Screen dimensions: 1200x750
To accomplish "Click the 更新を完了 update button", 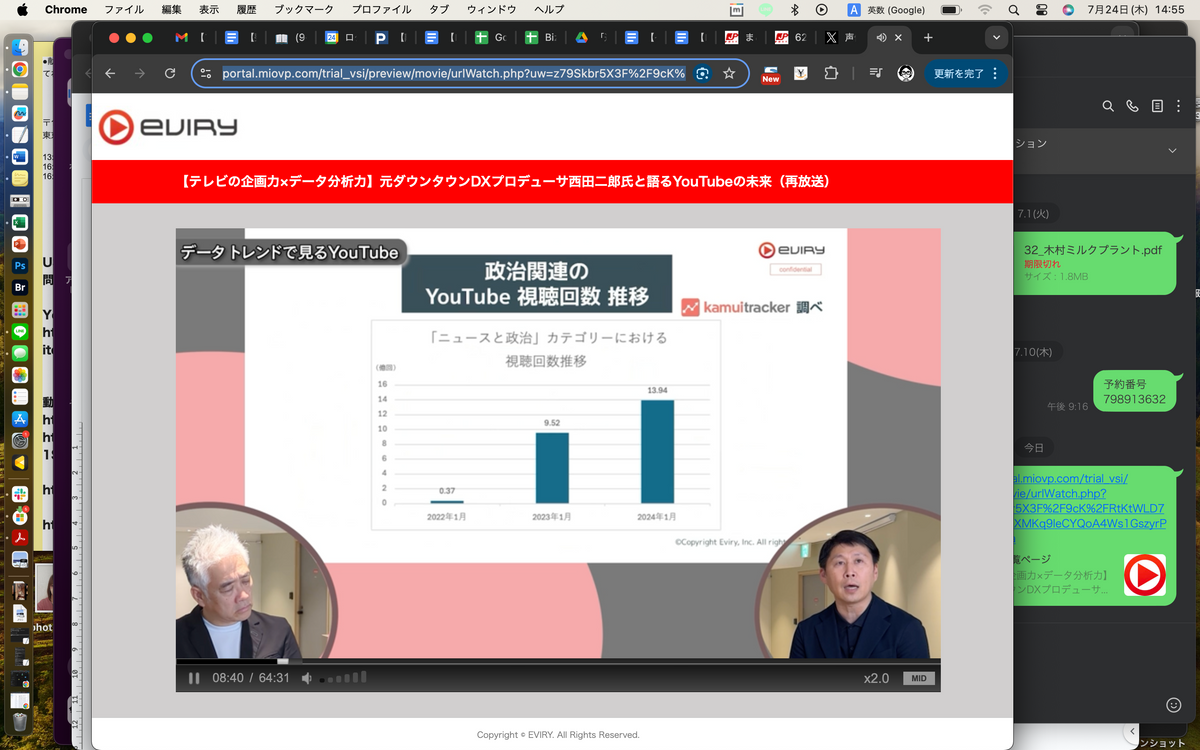I will 959,73.
